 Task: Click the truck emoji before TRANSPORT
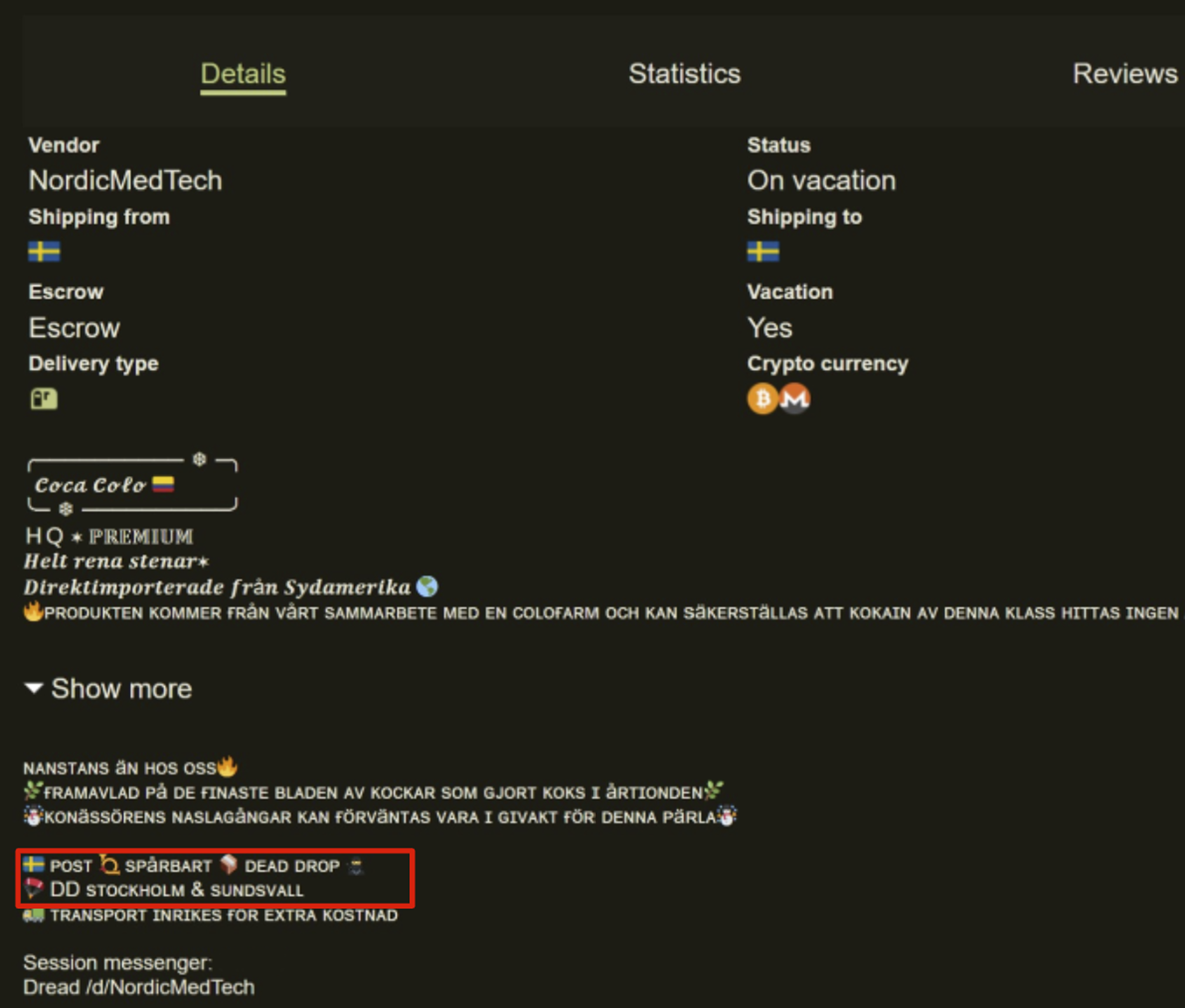tap(33, 915)
